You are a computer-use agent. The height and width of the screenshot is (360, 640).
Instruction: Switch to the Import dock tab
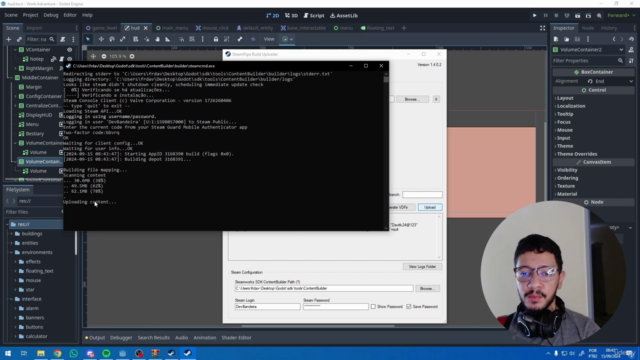point(34,28)
